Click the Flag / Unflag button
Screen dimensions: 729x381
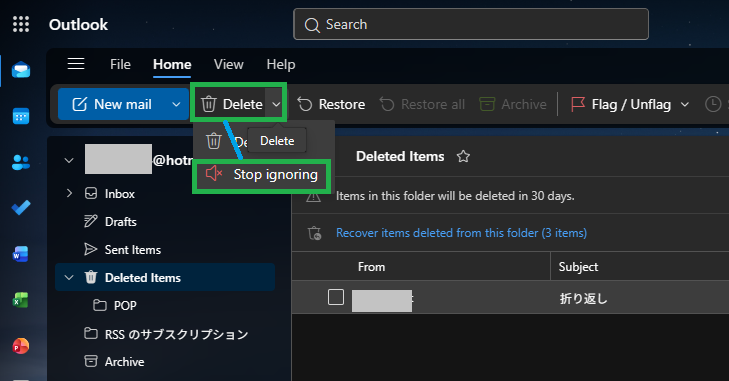[621, 104]
